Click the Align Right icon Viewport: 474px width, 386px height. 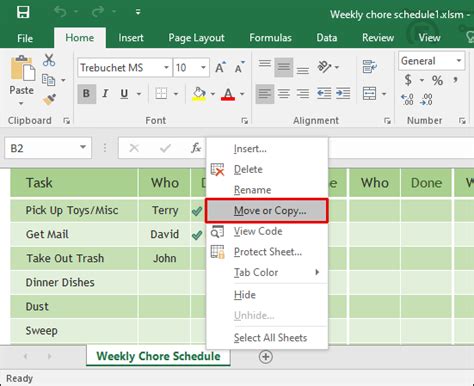(x=303, y=94)
